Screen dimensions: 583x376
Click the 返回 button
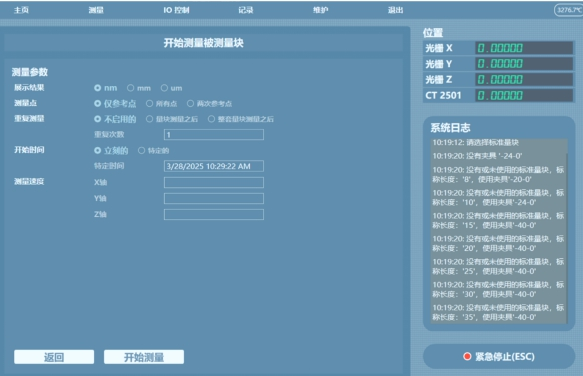point(54,357)
